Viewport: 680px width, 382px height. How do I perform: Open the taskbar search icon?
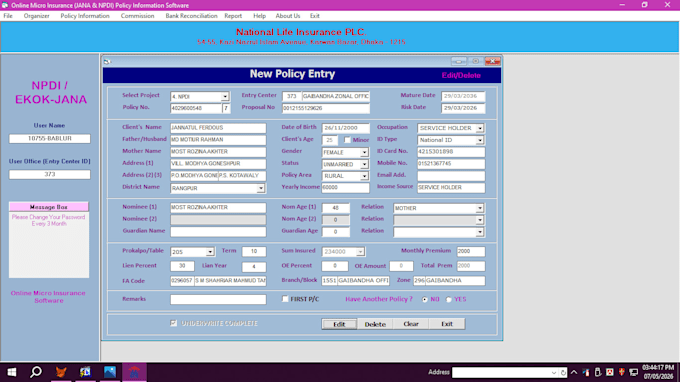36,372
